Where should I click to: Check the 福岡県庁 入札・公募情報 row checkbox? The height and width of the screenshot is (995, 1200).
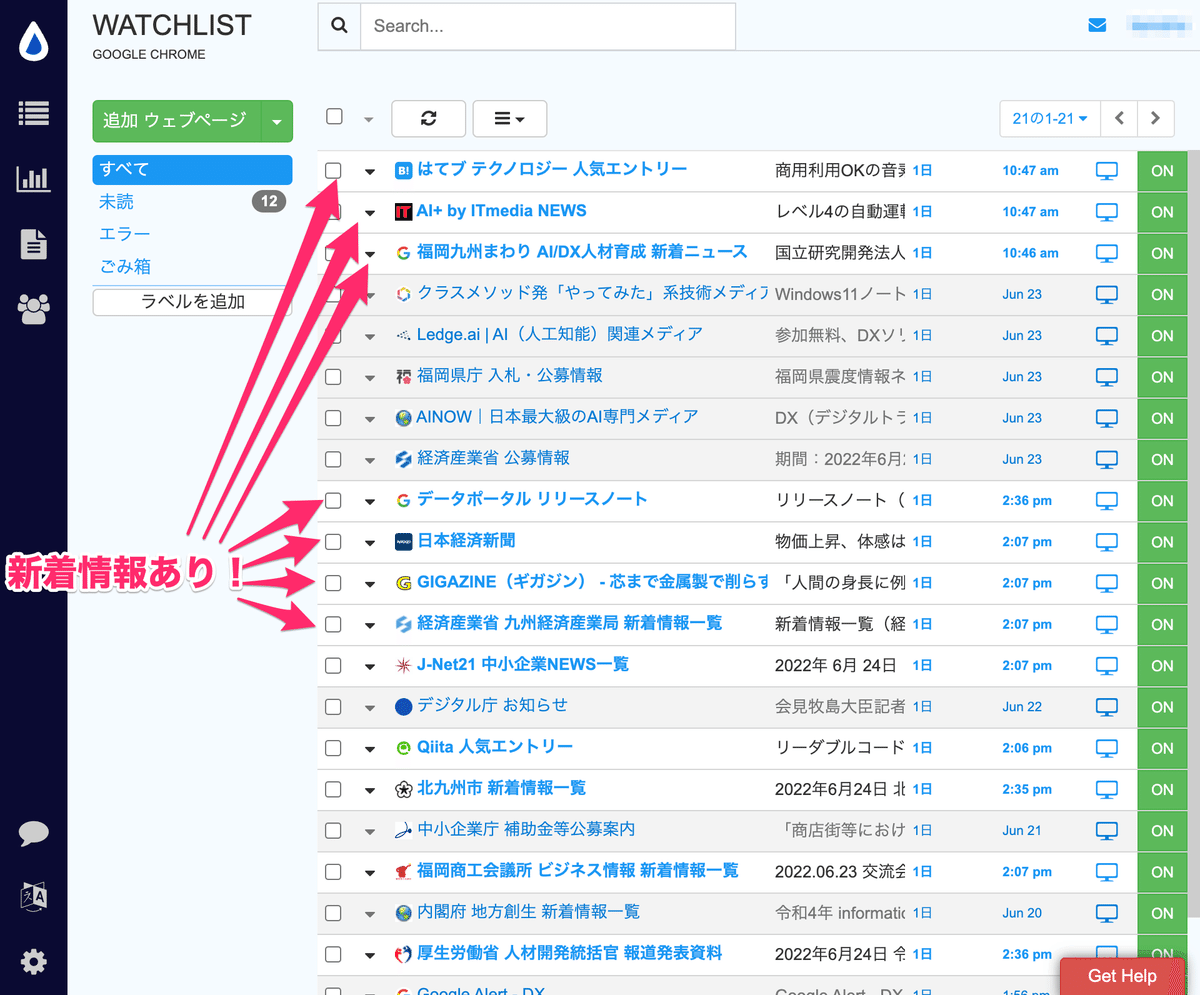click(334, 377)
